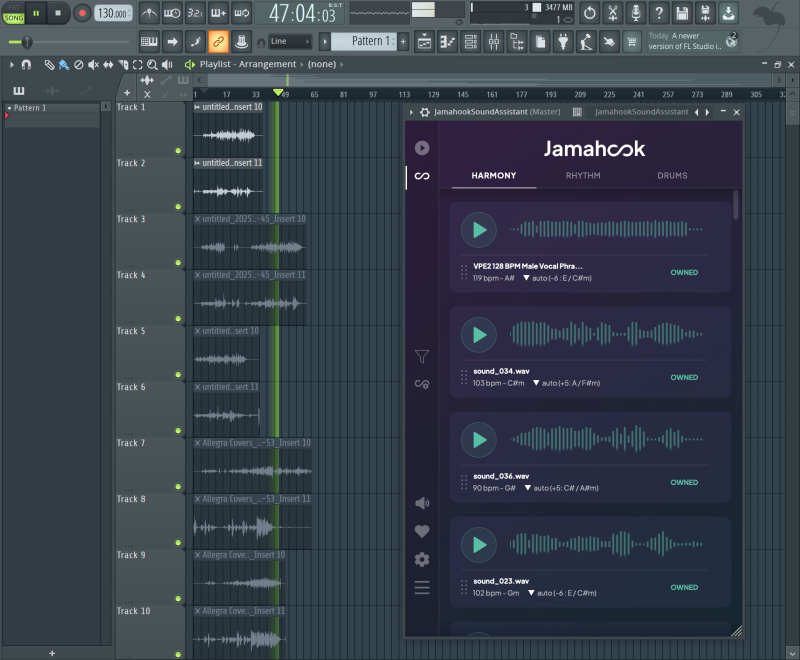Viewport: 800px width, 660px height.
Task: Open the Pattern 1 selector
Action: (363, 41)
